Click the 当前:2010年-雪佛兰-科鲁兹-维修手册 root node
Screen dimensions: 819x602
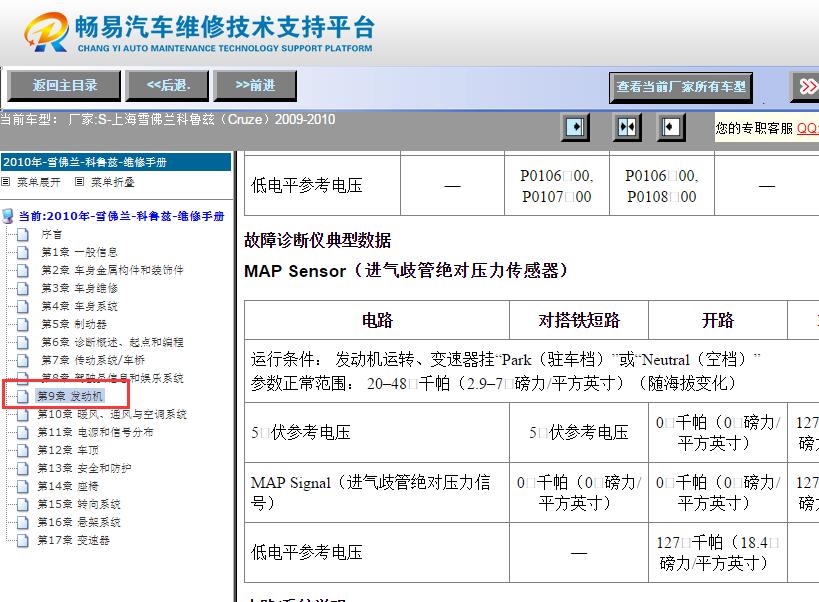pyautogui.click(x=122, y=216)
